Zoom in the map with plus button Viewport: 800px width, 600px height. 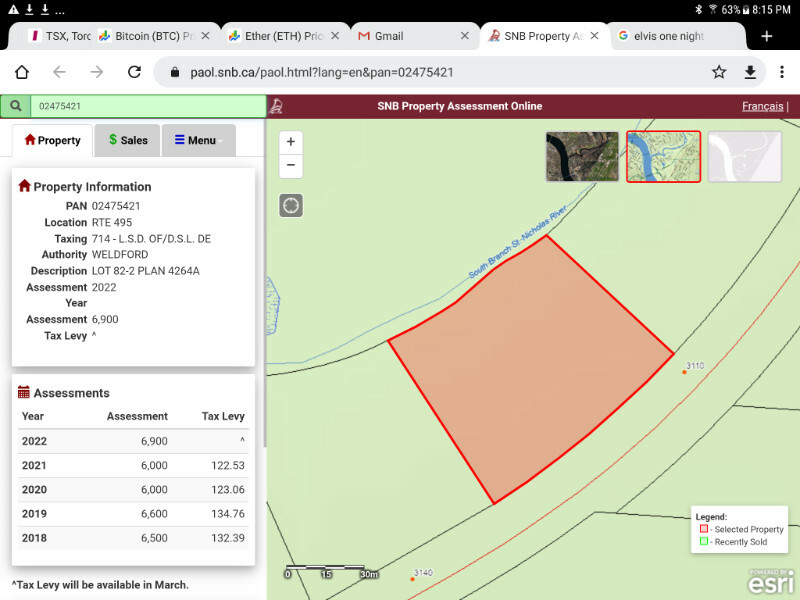click(x=291, y=142)
